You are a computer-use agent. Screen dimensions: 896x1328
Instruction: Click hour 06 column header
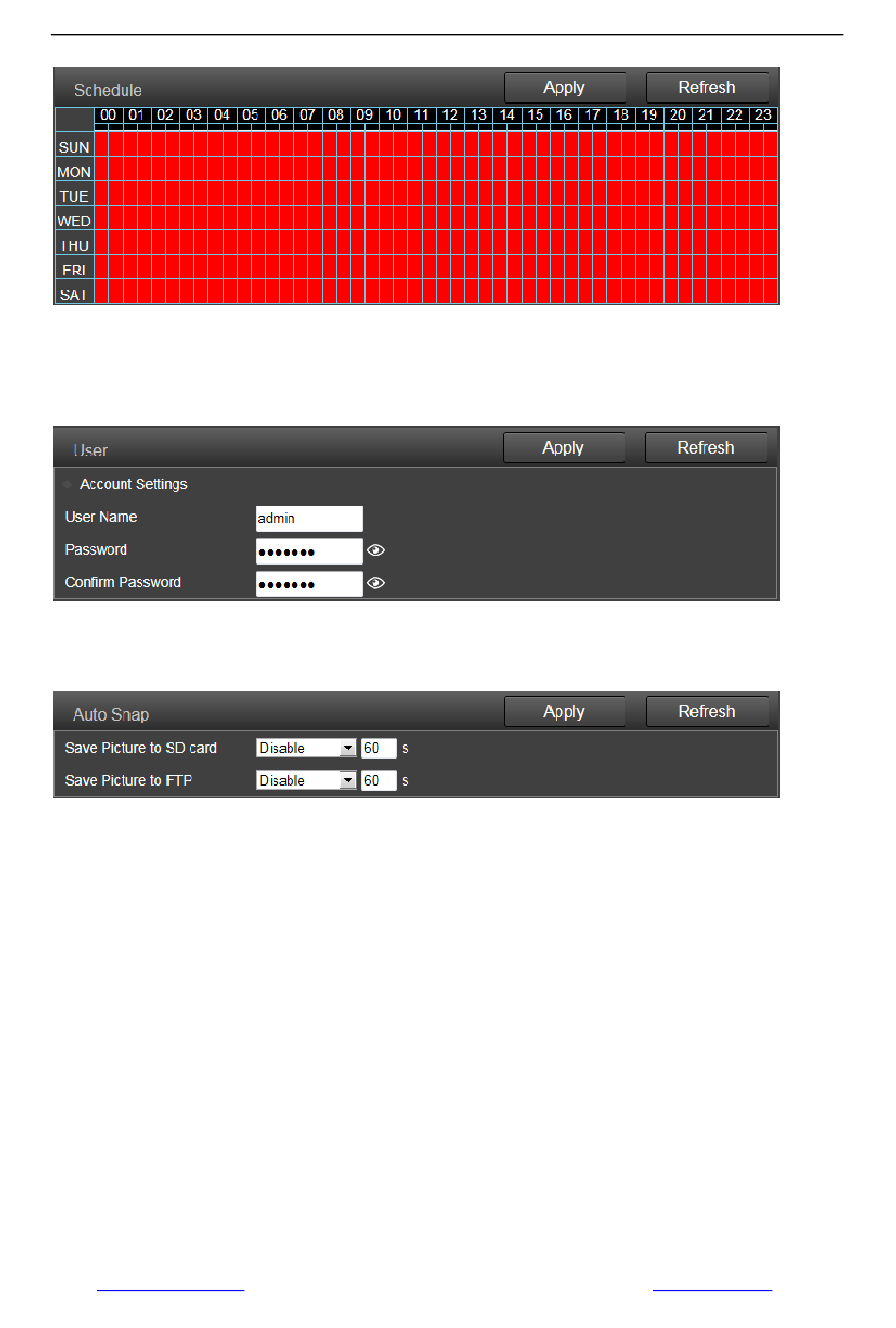pos(279,115)
